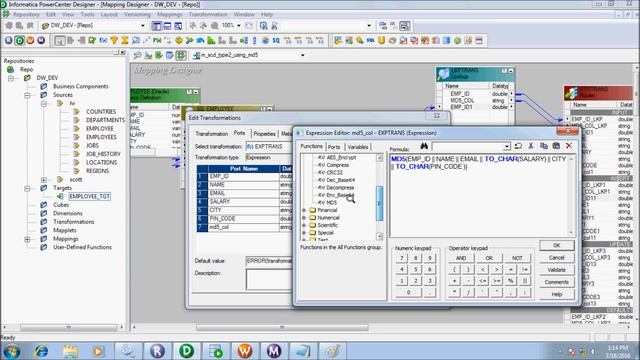Click OK in the Expression Editor
Screen dimensions: 640x360
tap(556, 245)
